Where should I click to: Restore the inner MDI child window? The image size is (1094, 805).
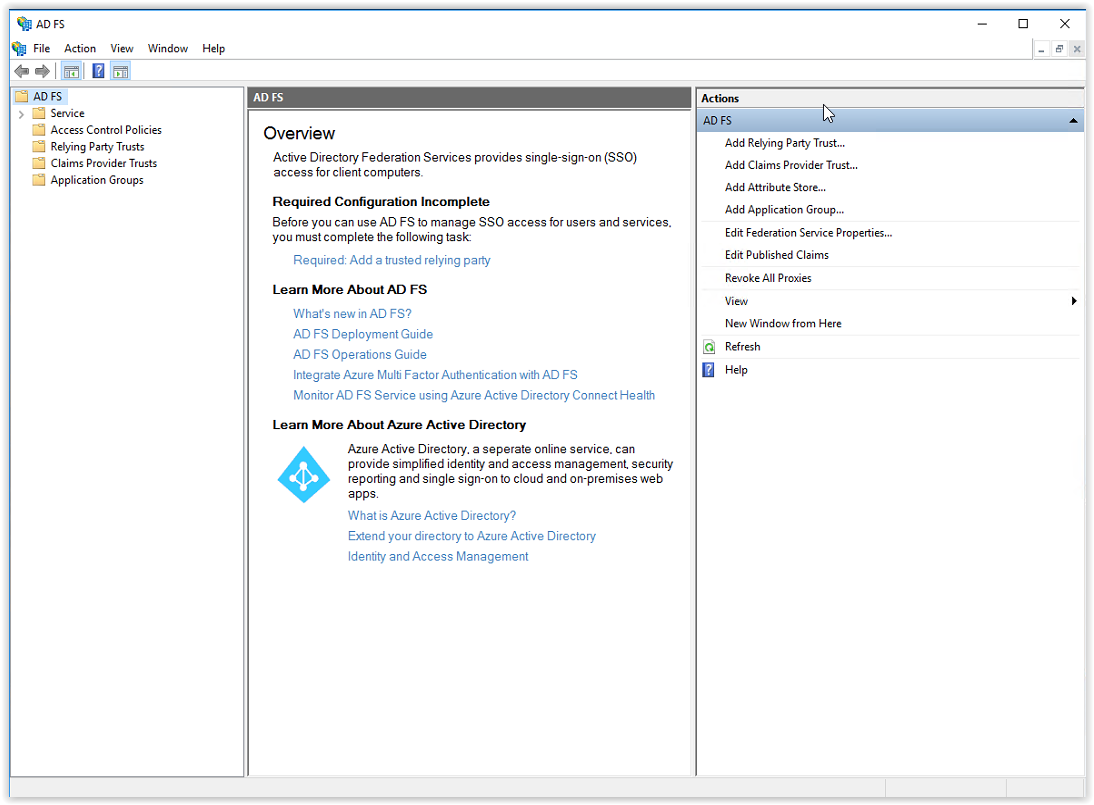click(1059, 49)
